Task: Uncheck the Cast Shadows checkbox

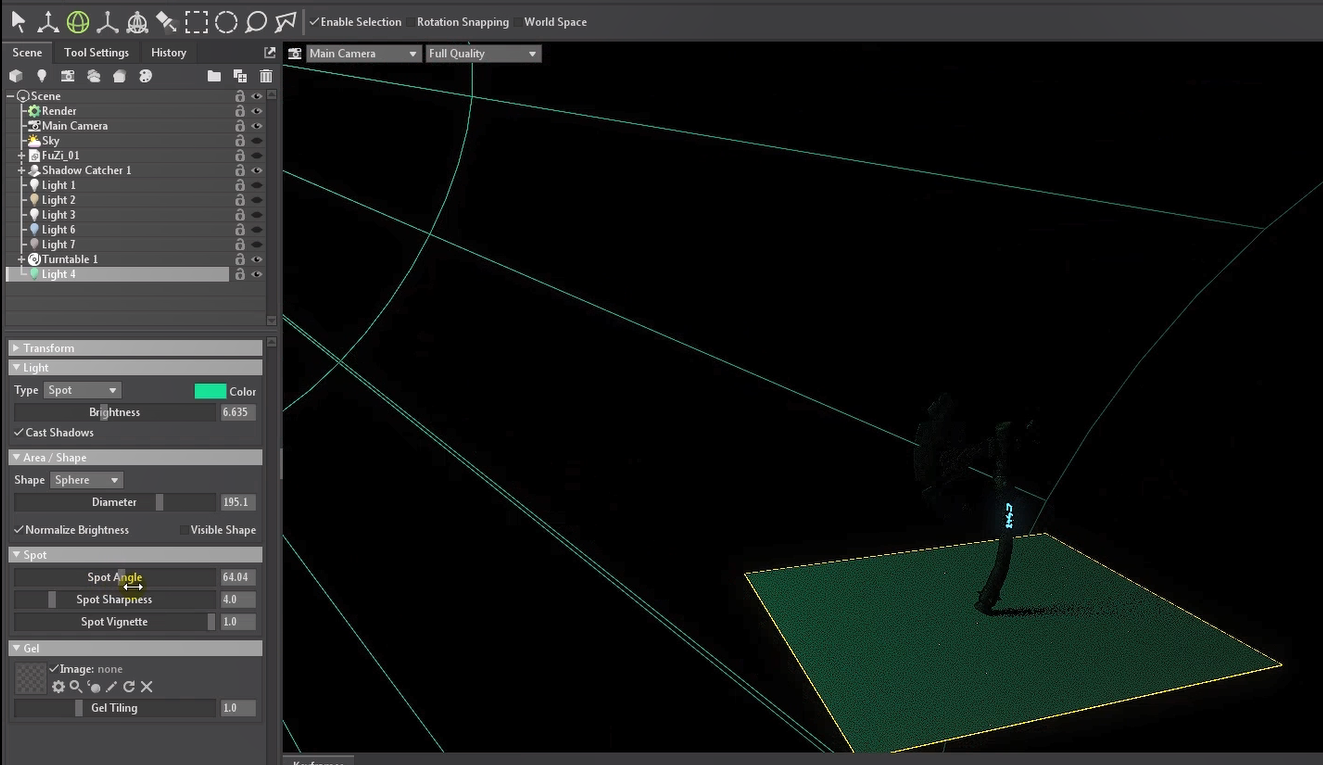Action: pyautogui.click(x=19, y=433)
